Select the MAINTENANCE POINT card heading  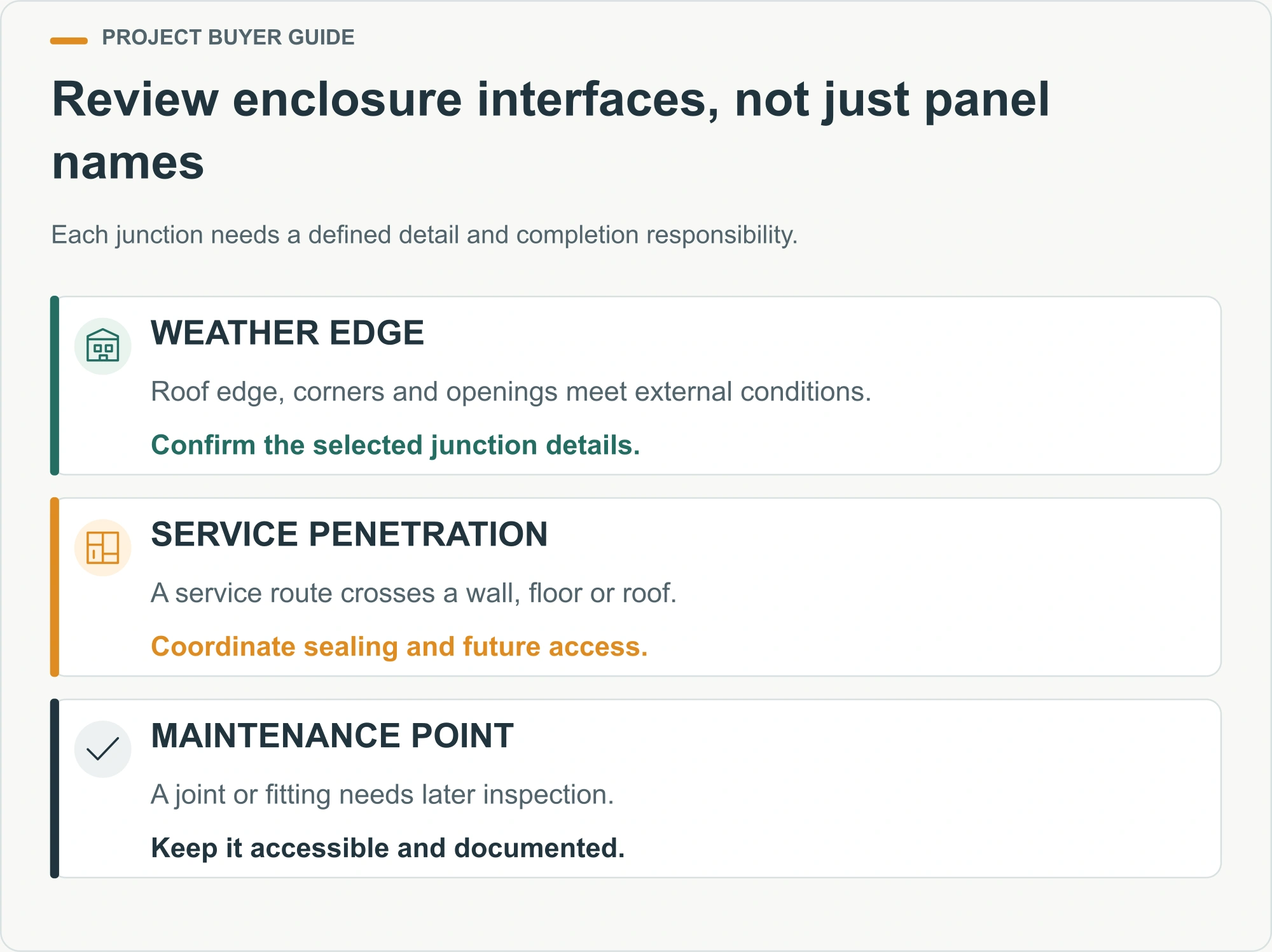[333, 736]
